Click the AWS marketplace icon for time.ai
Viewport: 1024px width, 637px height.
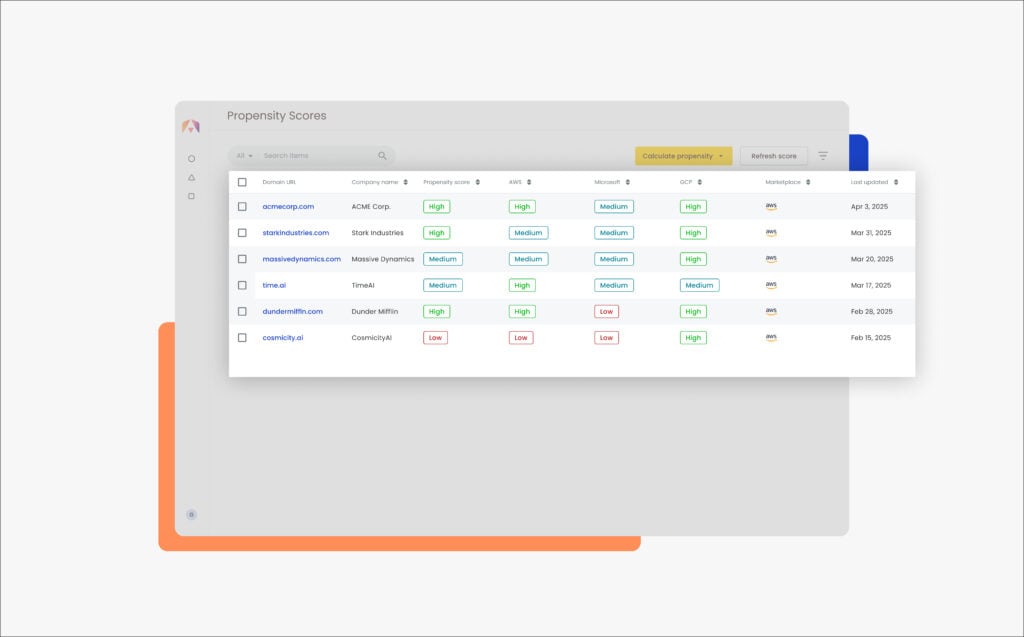coord(771,285)
